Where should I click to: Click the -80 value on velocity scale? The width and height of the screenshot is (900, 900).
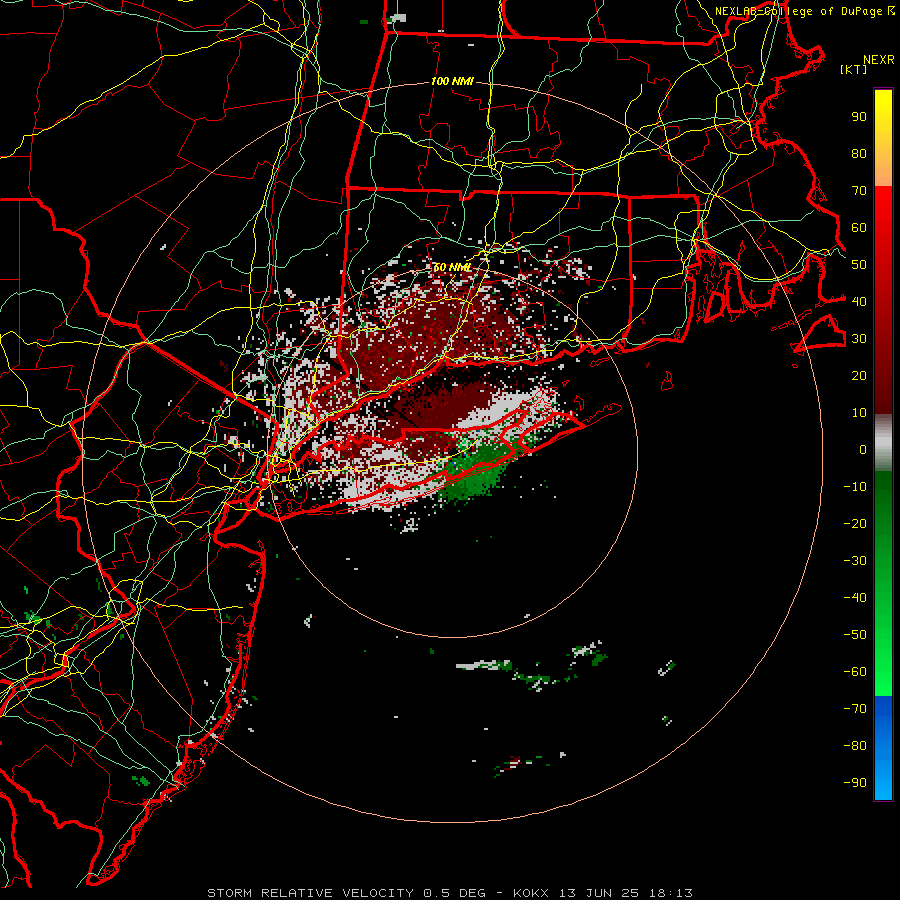click(855, 746)
